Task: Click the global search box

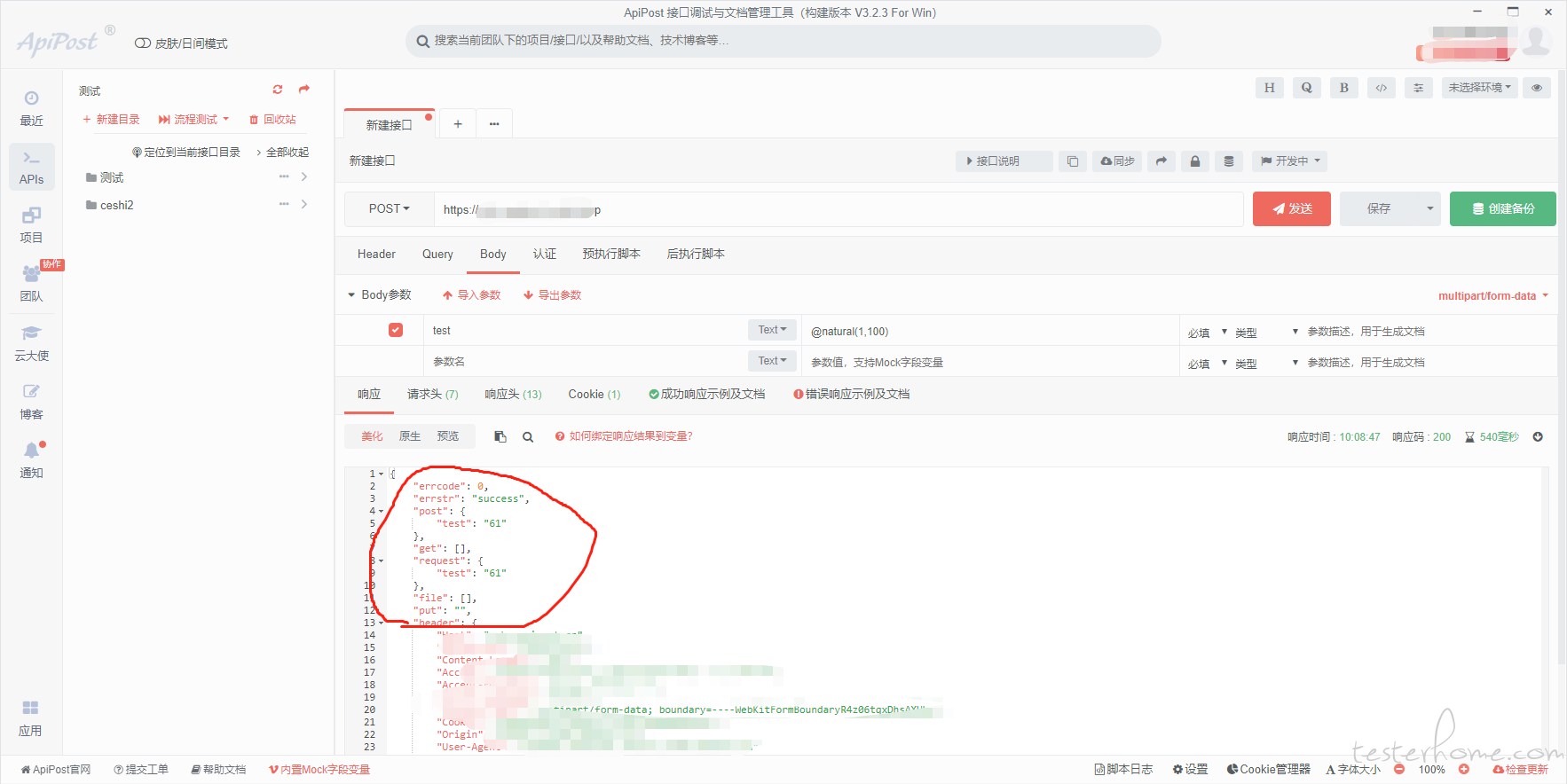Action: [783, 41]
